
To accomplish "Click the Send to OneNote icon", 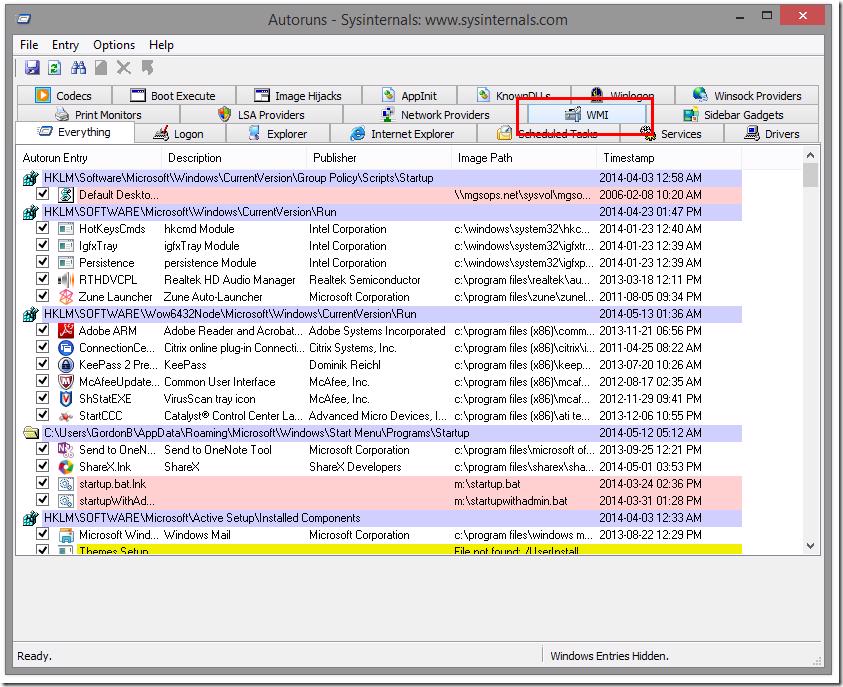I will 66,450.
